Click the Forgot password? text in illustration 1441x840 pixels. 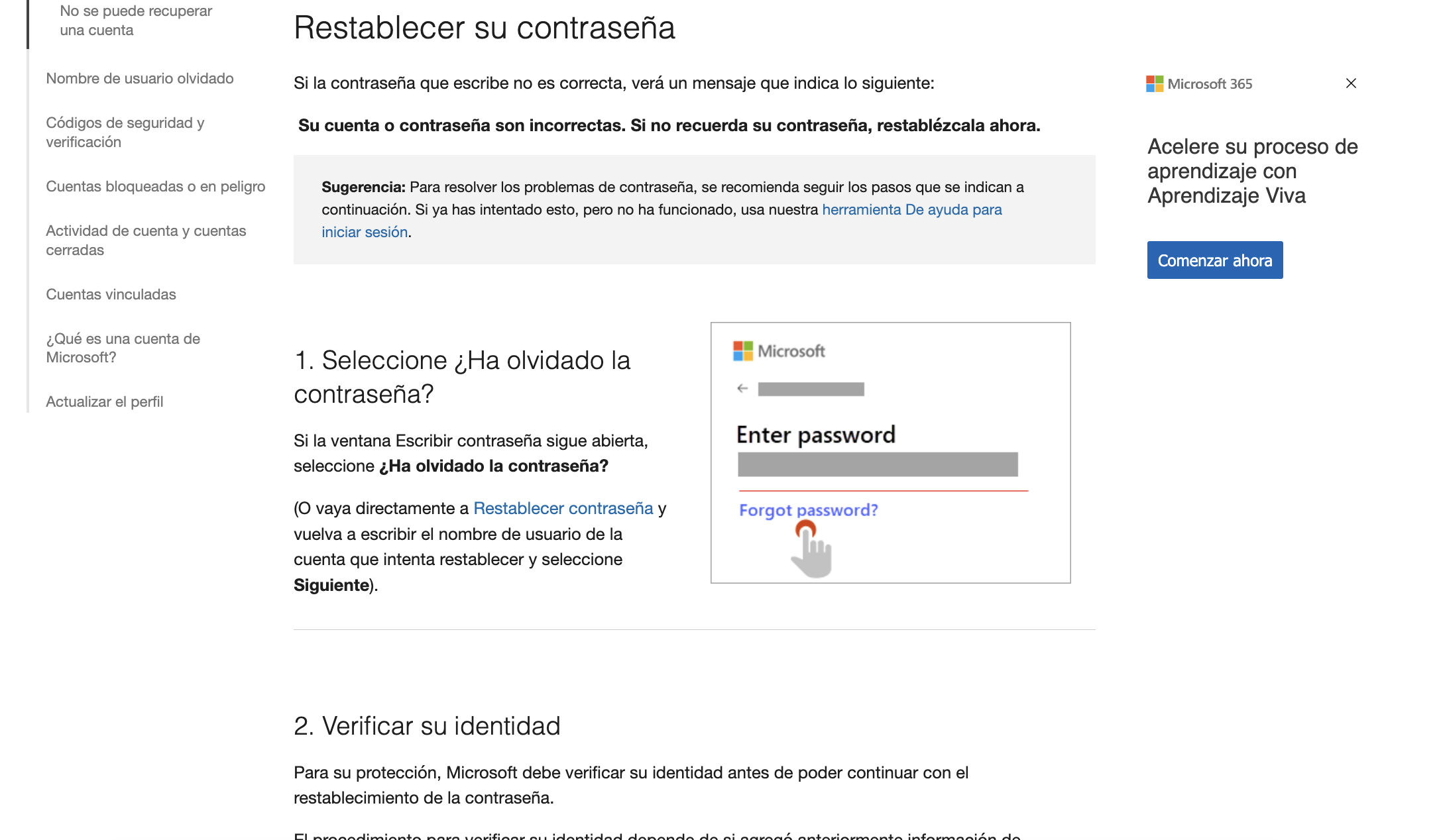(808, 510)
